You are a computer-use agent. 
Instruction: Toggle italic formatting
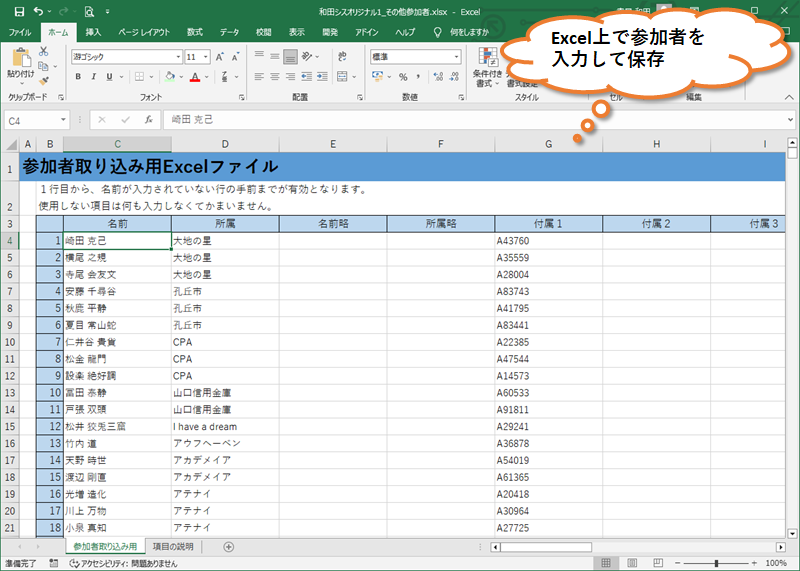point(93,77)
